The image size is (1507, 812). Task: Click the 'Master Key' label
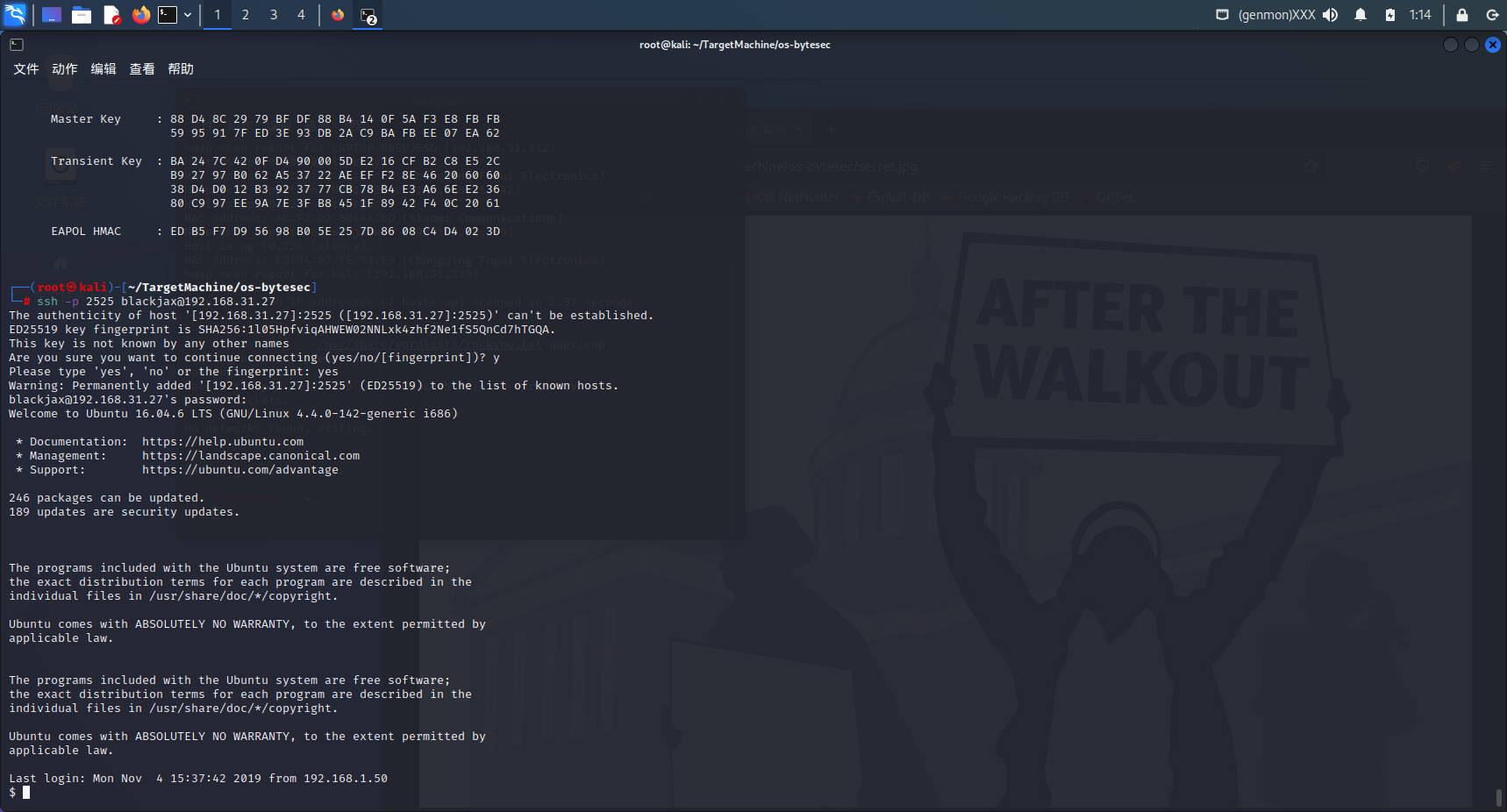coord(86,119)
